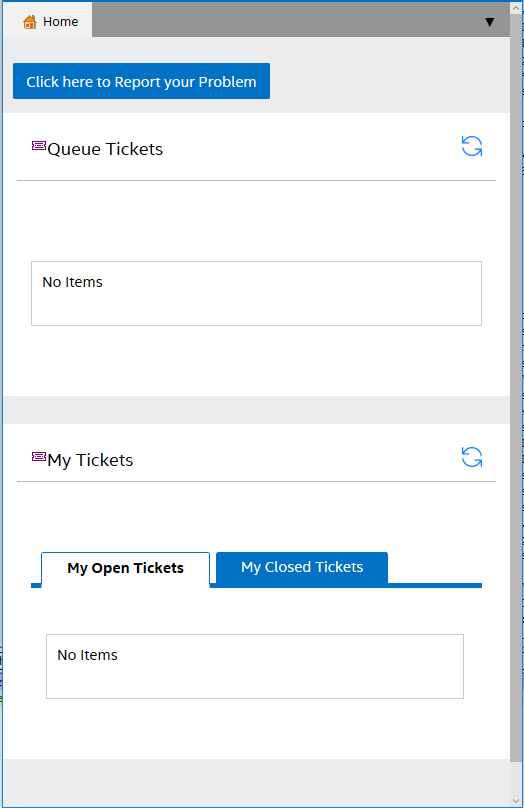Click the scrollbar up arrow

516,8
